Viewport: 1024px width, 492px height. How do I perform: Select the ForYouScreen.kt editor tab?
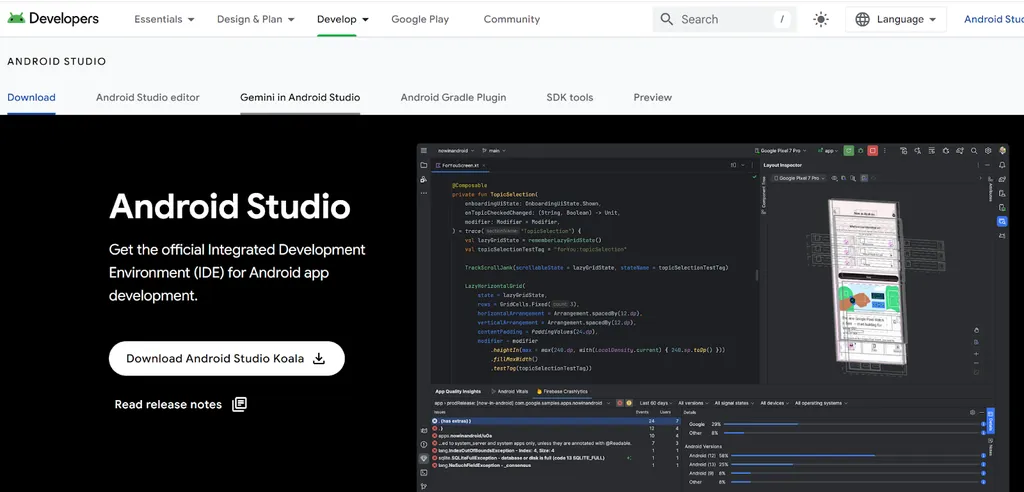pyautogui.click(x=460, y=165)
